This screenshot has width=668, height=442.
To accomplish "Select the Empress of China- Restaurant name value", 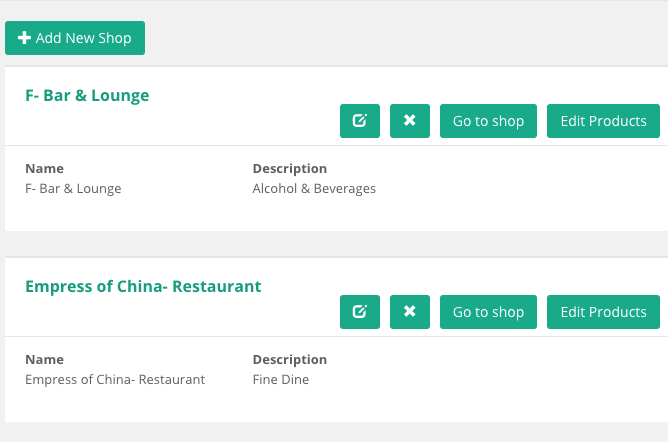I will 115,379.
